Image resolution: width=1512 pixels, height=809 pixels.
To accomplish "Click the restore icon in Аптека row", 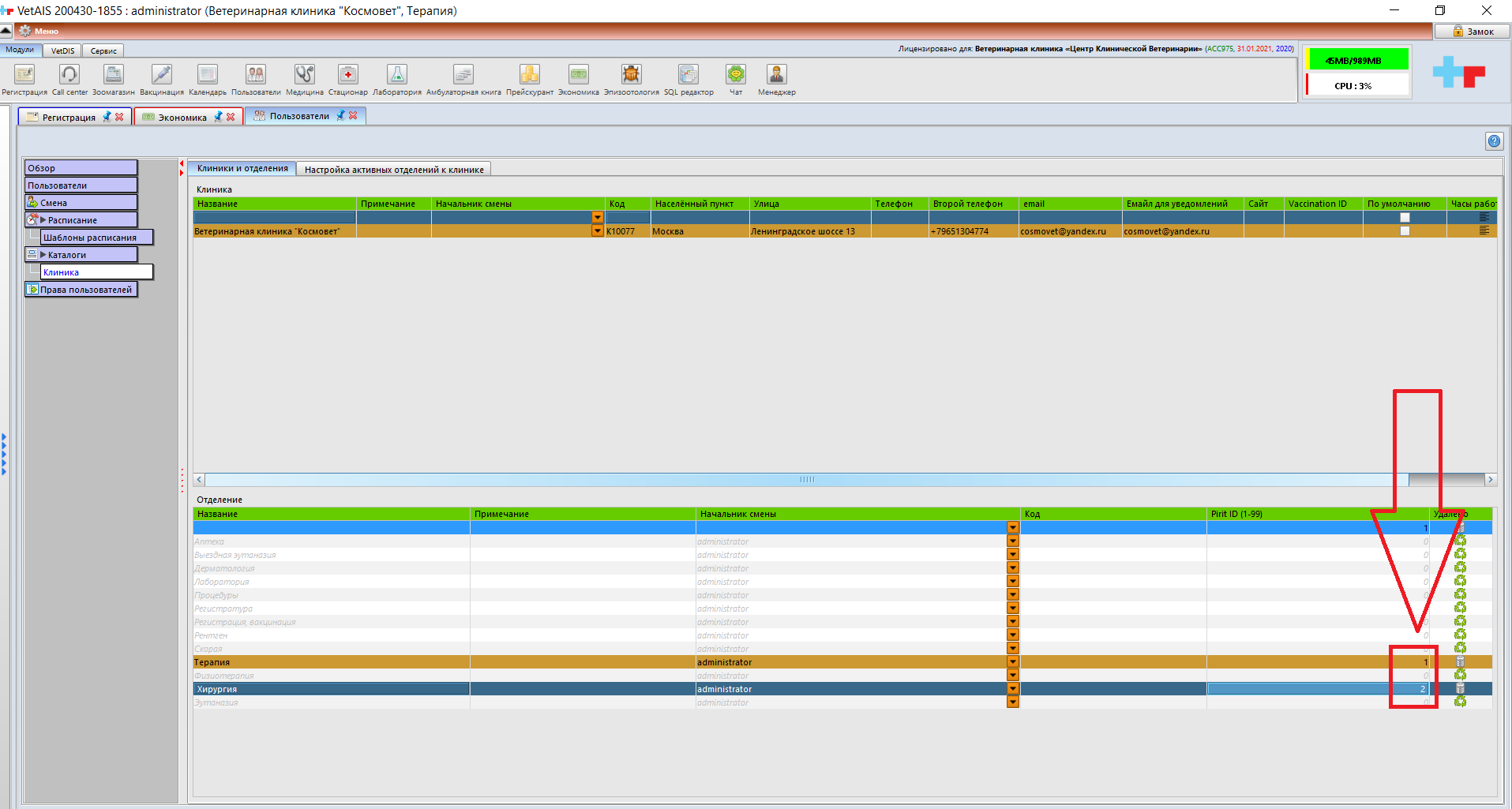I will click(1460, 541).
